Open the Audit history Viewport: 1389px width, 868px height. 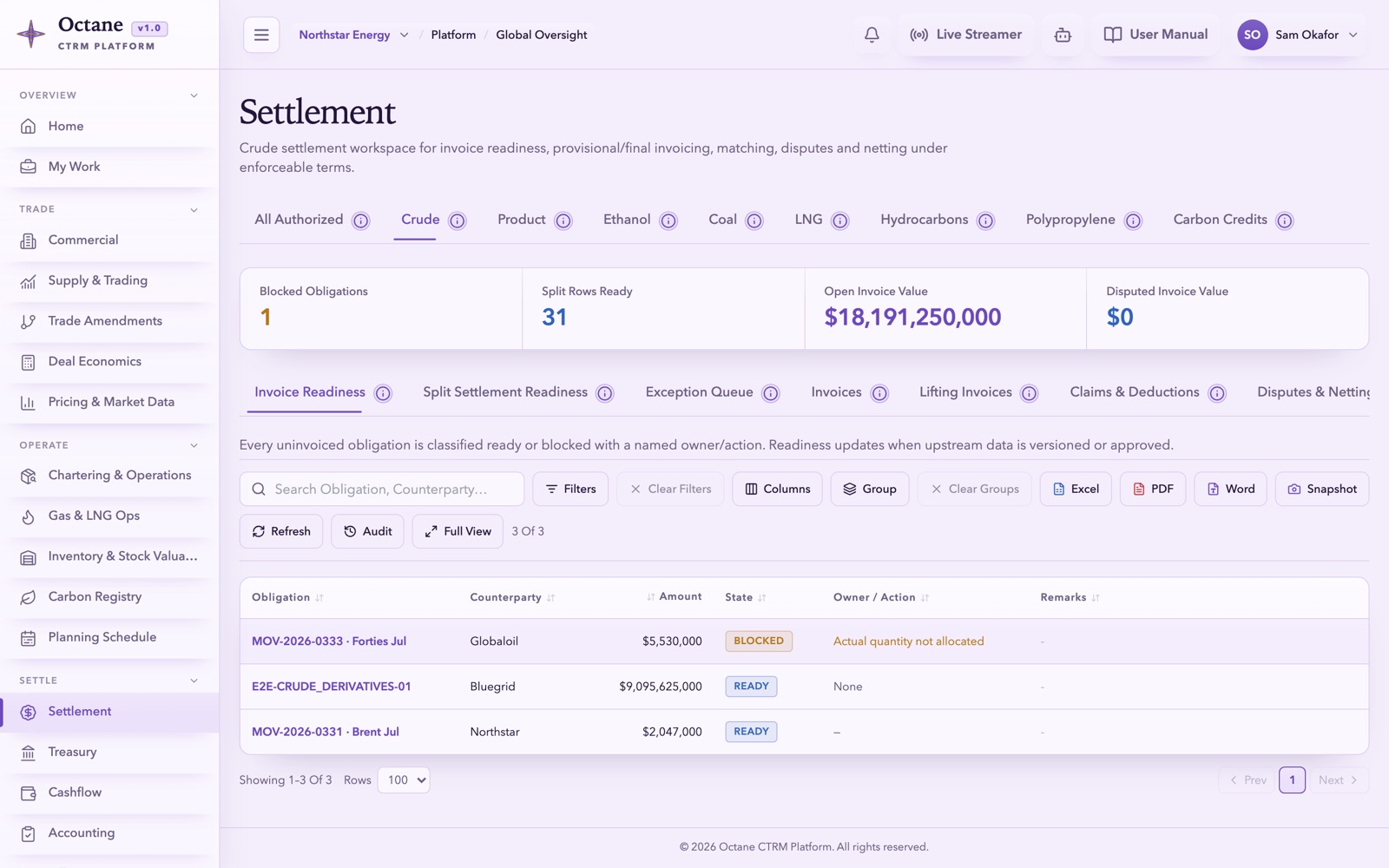coord(367,531)
